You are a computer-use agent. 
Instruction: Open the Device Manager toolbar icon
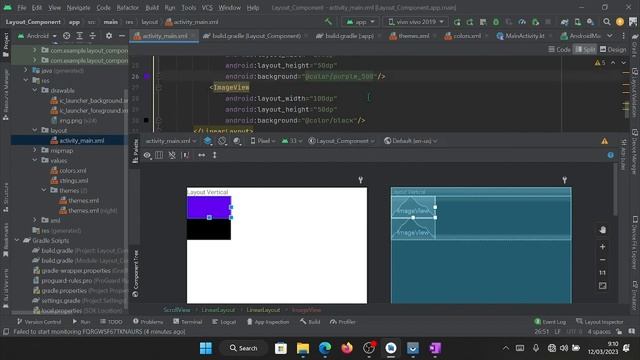578,22
